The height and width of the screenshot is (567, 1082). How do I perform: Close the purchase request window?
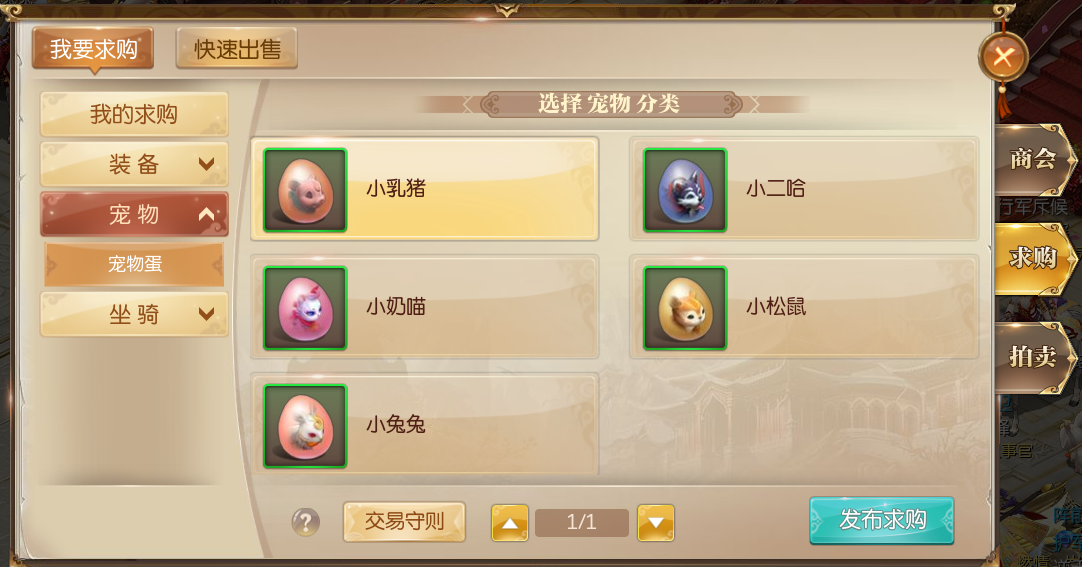coord(1003,57)
